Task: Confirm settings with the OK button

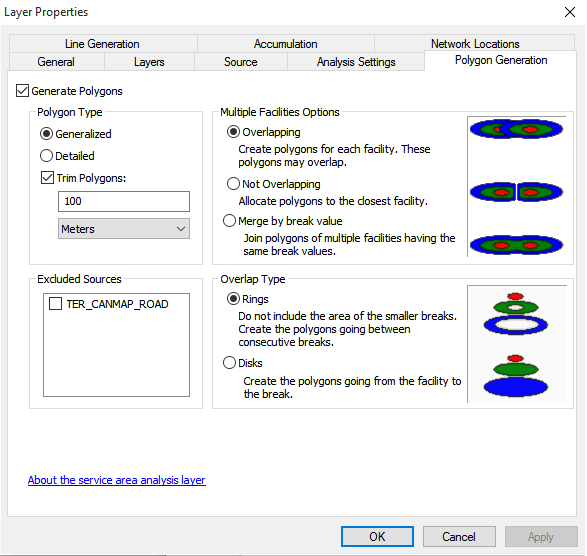Action: point(377,537)
